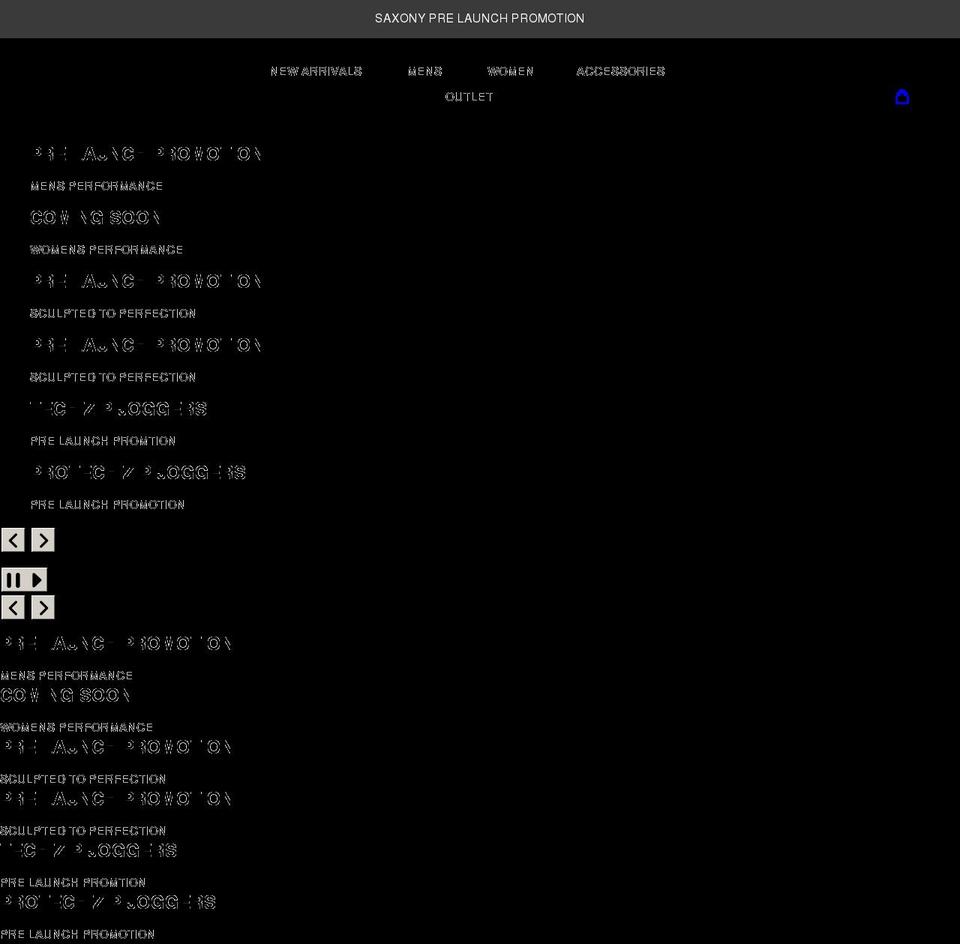Click the previous-slide arrow below the pause button

click(13, 607)
